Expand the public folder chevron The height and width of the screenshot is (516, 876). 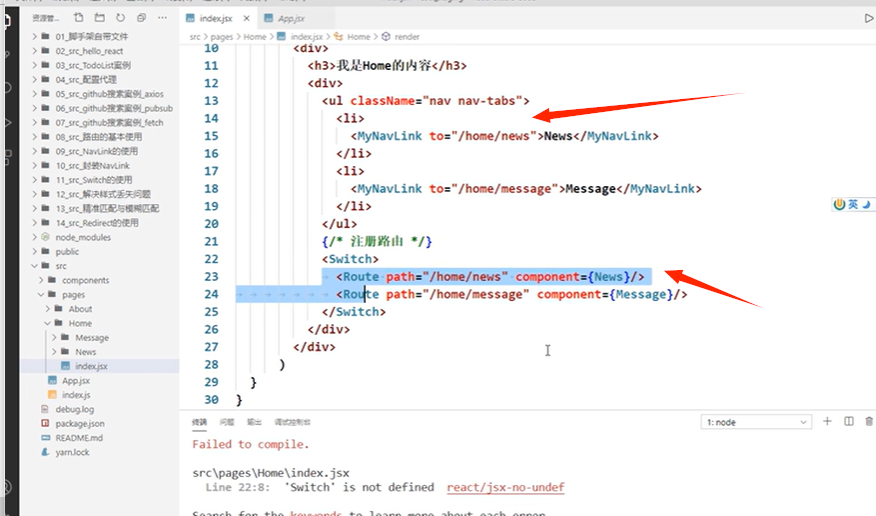[35, 251]
